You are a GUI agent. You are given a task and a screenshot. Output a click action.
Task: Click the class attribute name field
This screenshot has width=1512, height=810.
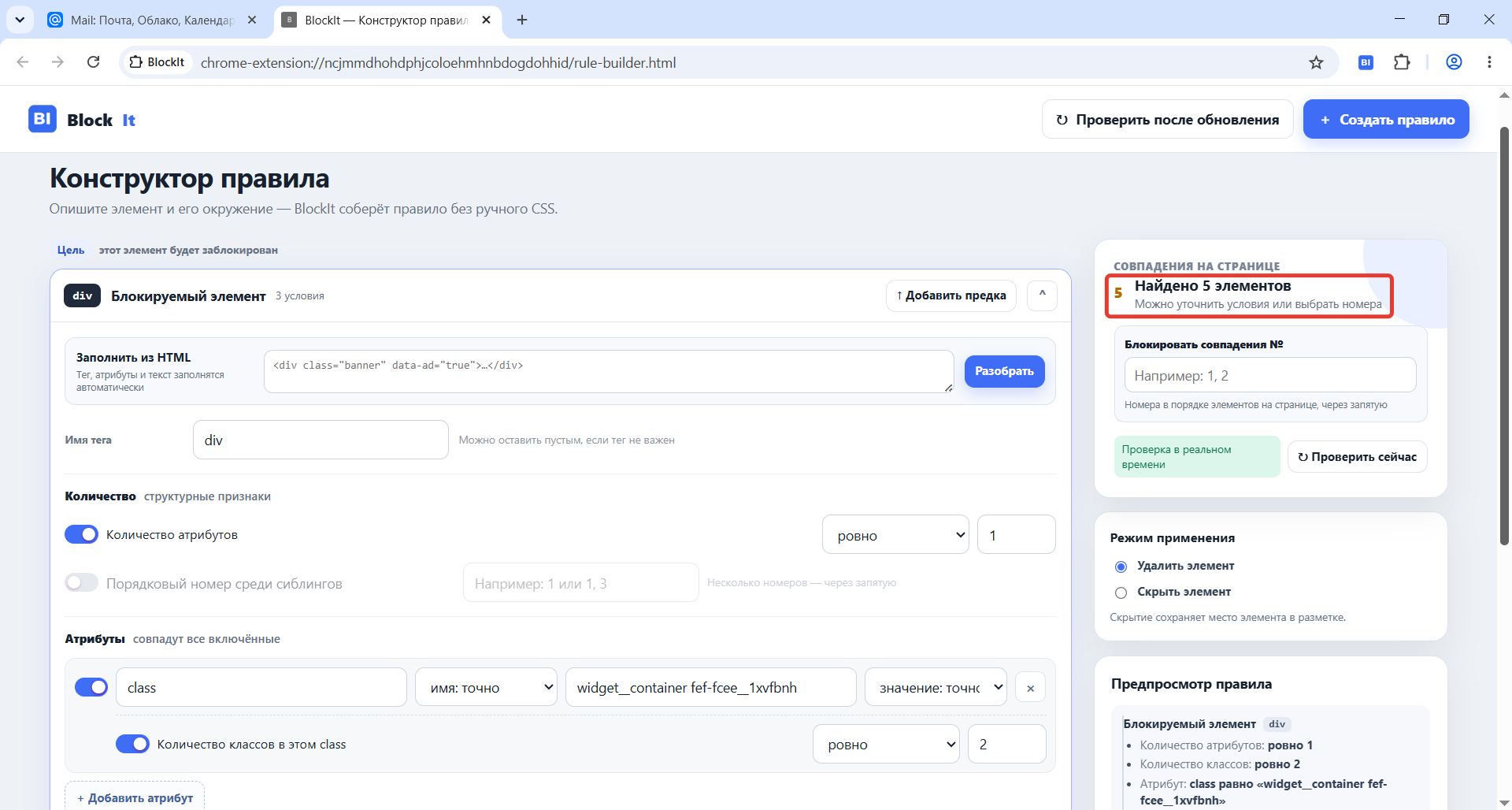click(x=261, y=687)
